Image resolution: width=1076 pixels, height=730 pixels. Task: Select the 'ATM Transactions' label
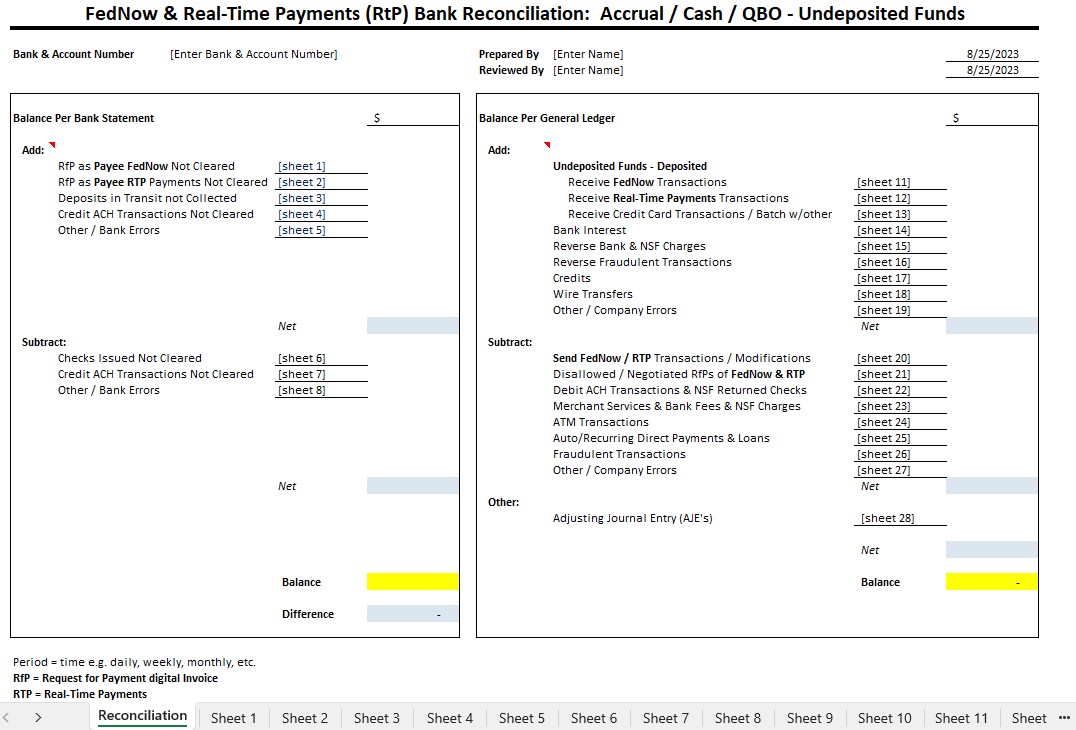pos(600,422)
